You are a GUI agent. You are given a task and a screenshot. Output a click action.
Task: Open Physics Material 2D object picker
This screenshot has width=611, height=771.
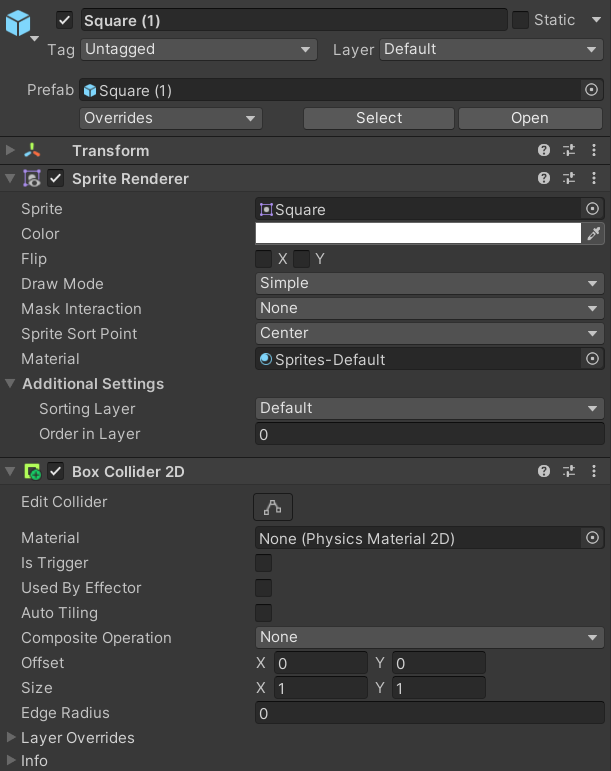tap(592, 538)
